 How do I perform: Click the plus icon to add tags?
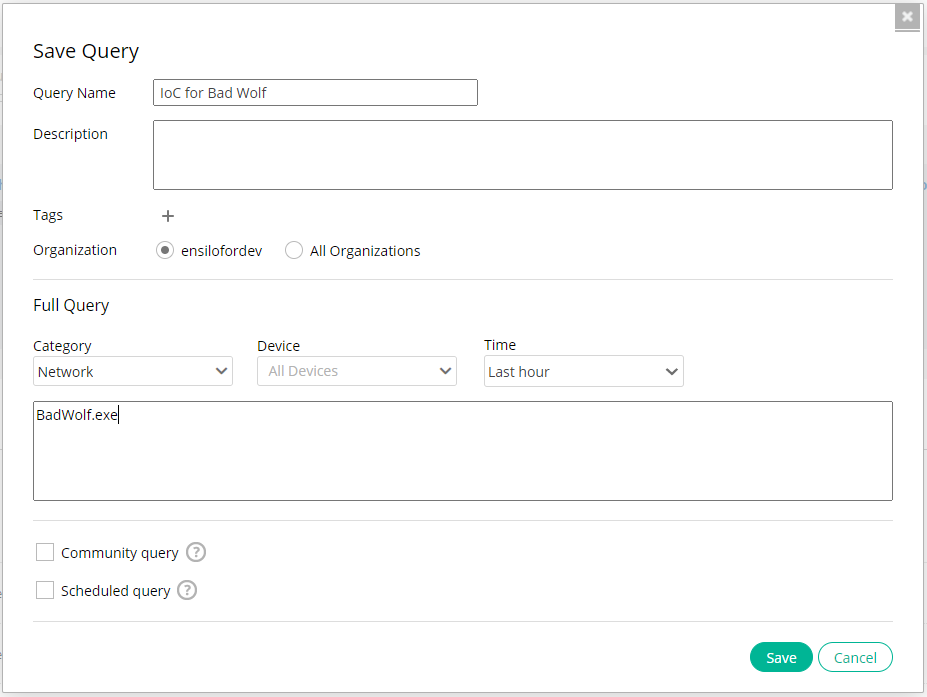point(168,216)
